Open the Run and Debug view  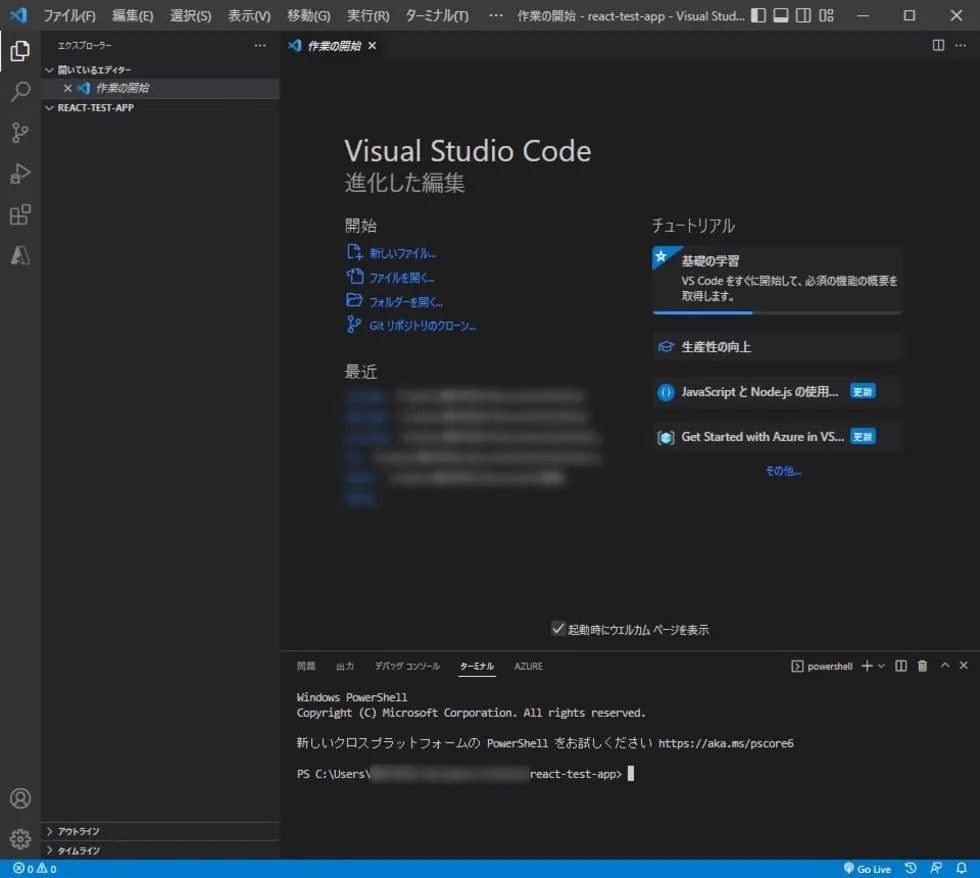point(20,174)
